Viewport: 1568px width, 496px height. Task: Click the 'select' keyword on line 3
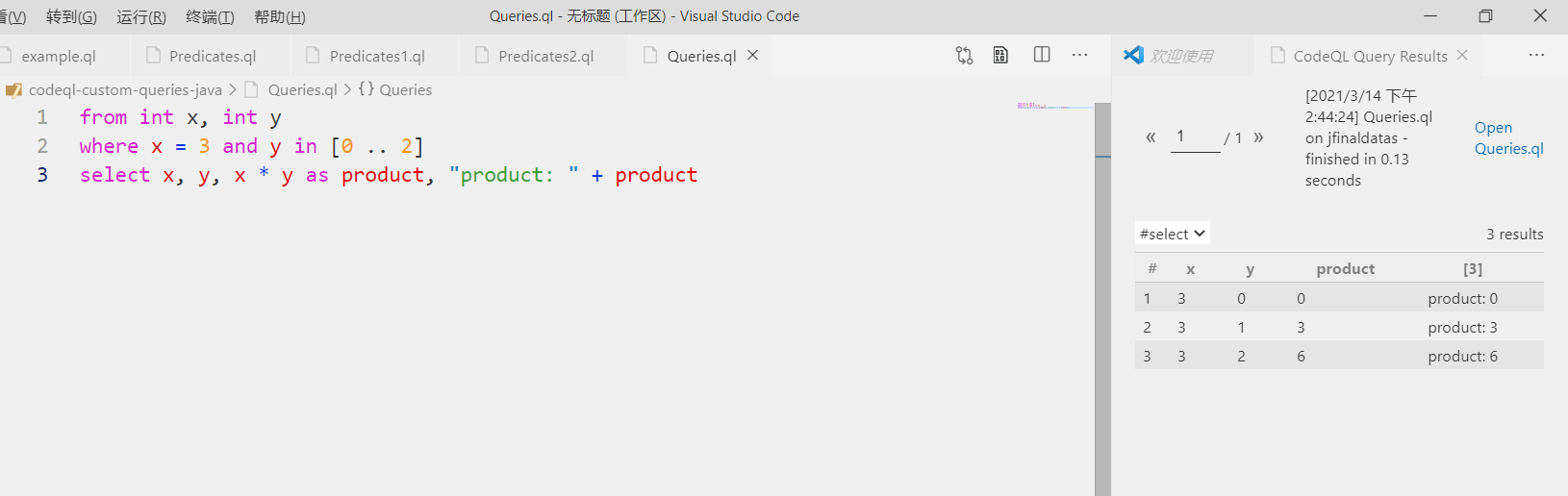[x=114, y=175]
